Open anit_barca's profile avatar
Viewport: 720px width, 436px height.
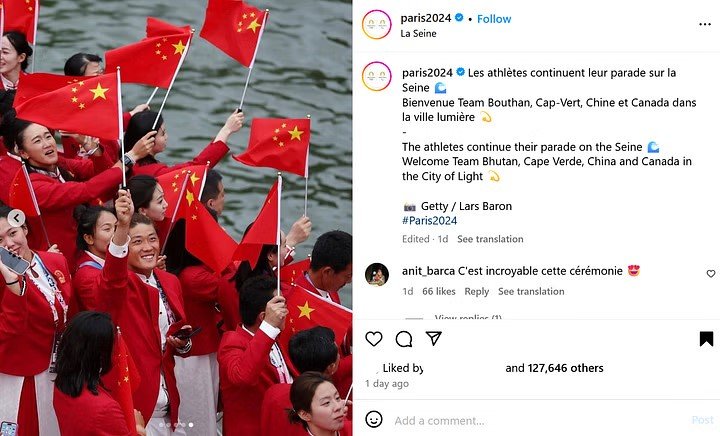[377, 274]
